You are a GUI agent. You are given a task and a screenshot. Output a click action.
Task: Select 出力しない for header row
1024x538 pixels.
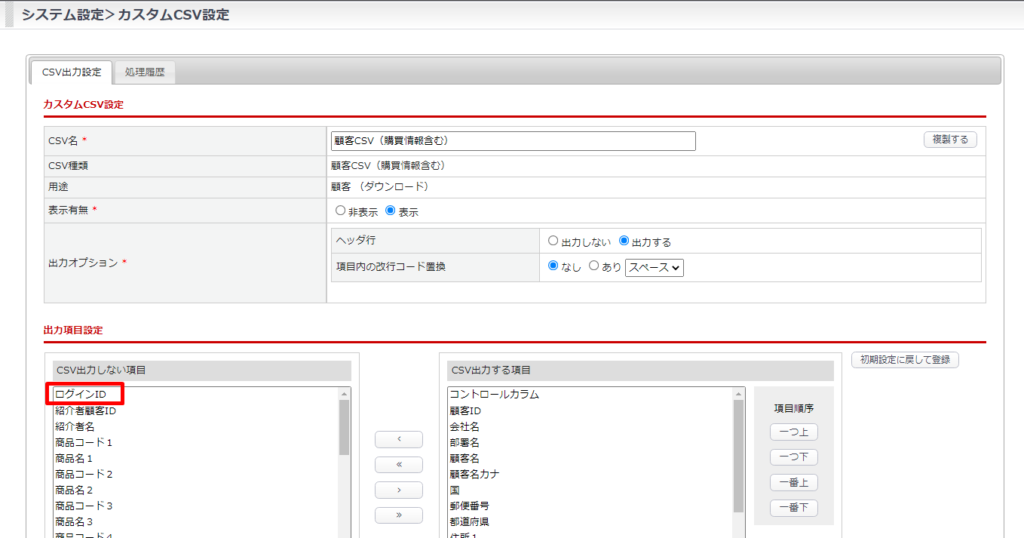click(553, 241)
